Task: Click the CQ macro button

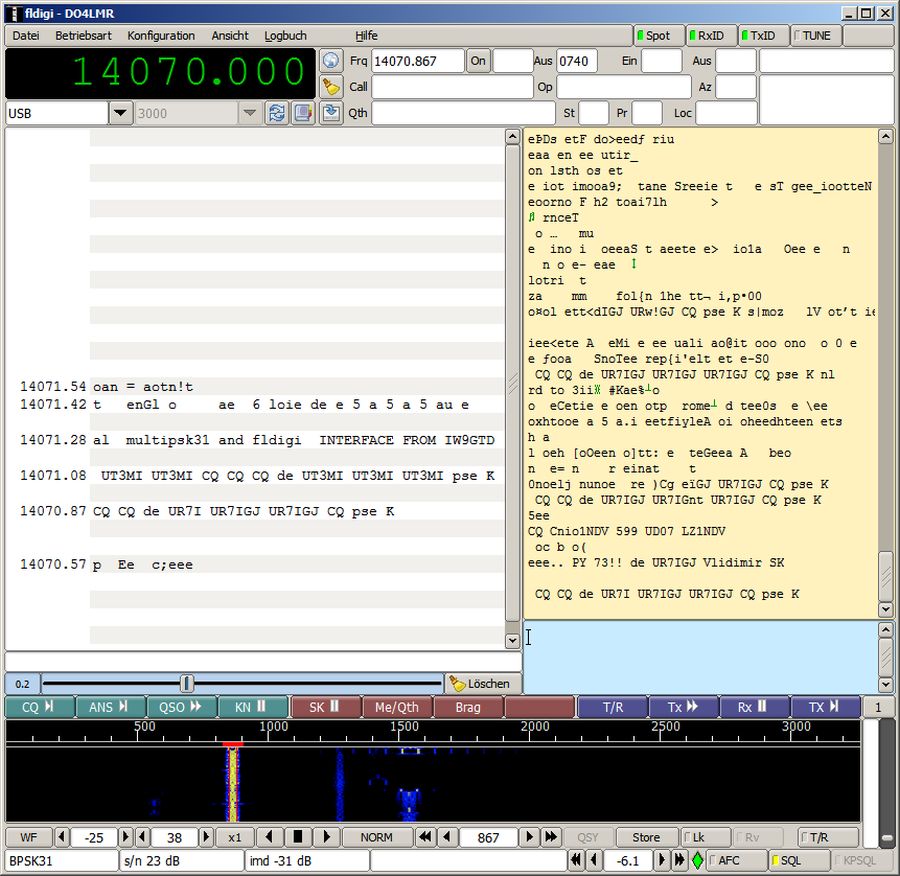Action: tap(39, 707)
